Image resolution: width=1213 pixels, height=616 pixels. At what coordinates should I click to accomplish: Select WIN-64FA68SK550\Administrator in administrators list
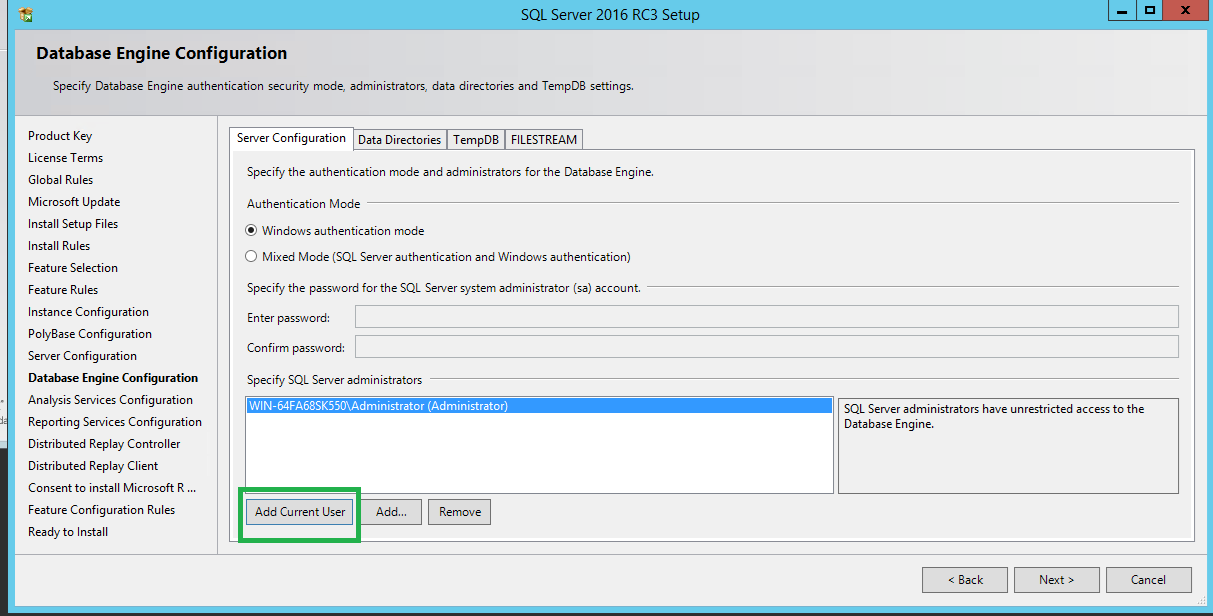pyautogui.click(x=539, y=406)
